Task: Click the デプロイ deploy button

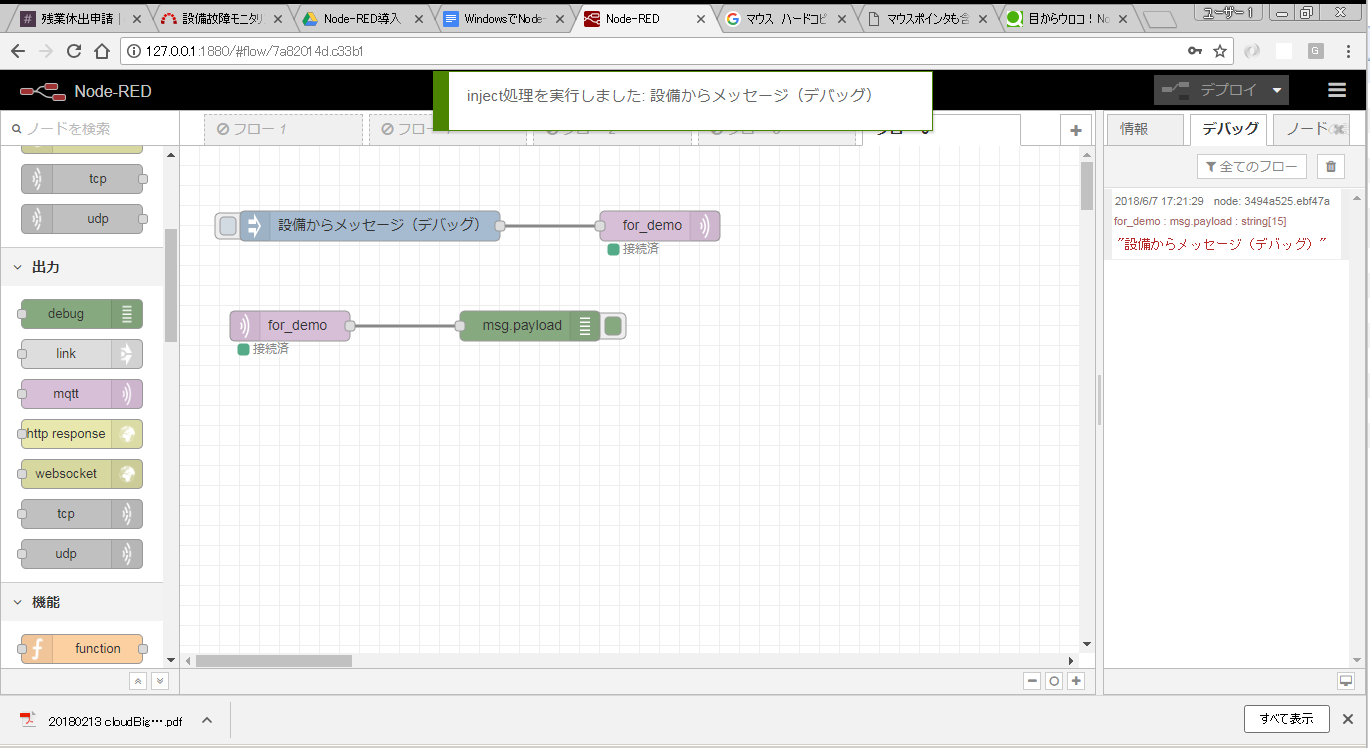Action: coord(1210,90)
